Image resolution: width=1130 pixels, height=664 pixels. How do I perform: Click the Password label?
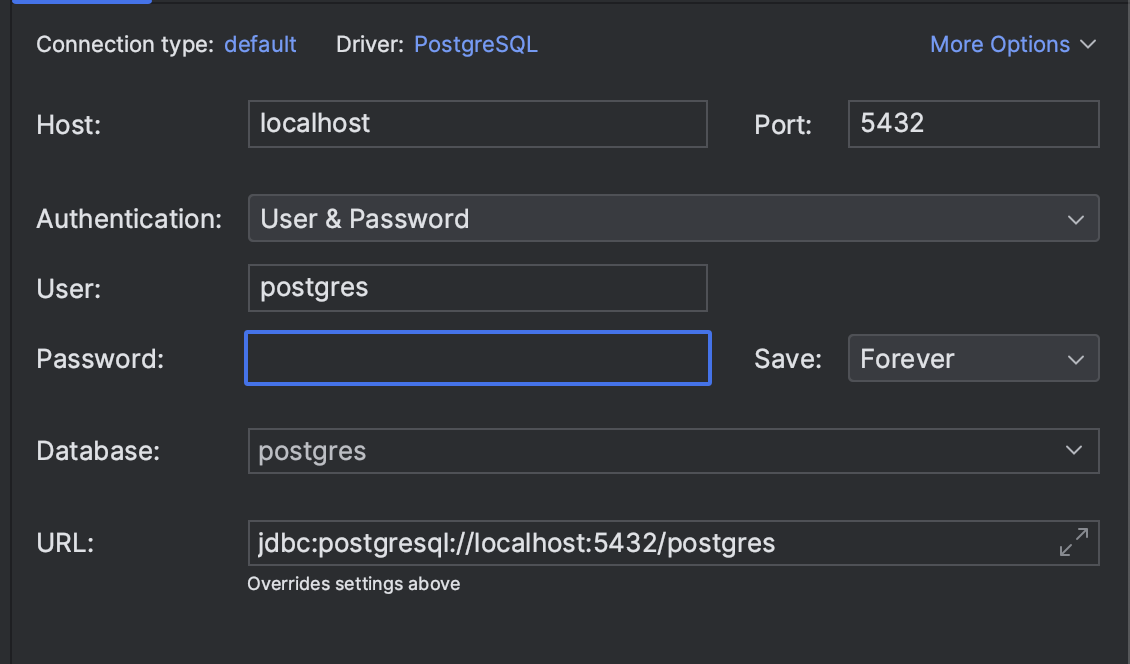tap(100, 359)
